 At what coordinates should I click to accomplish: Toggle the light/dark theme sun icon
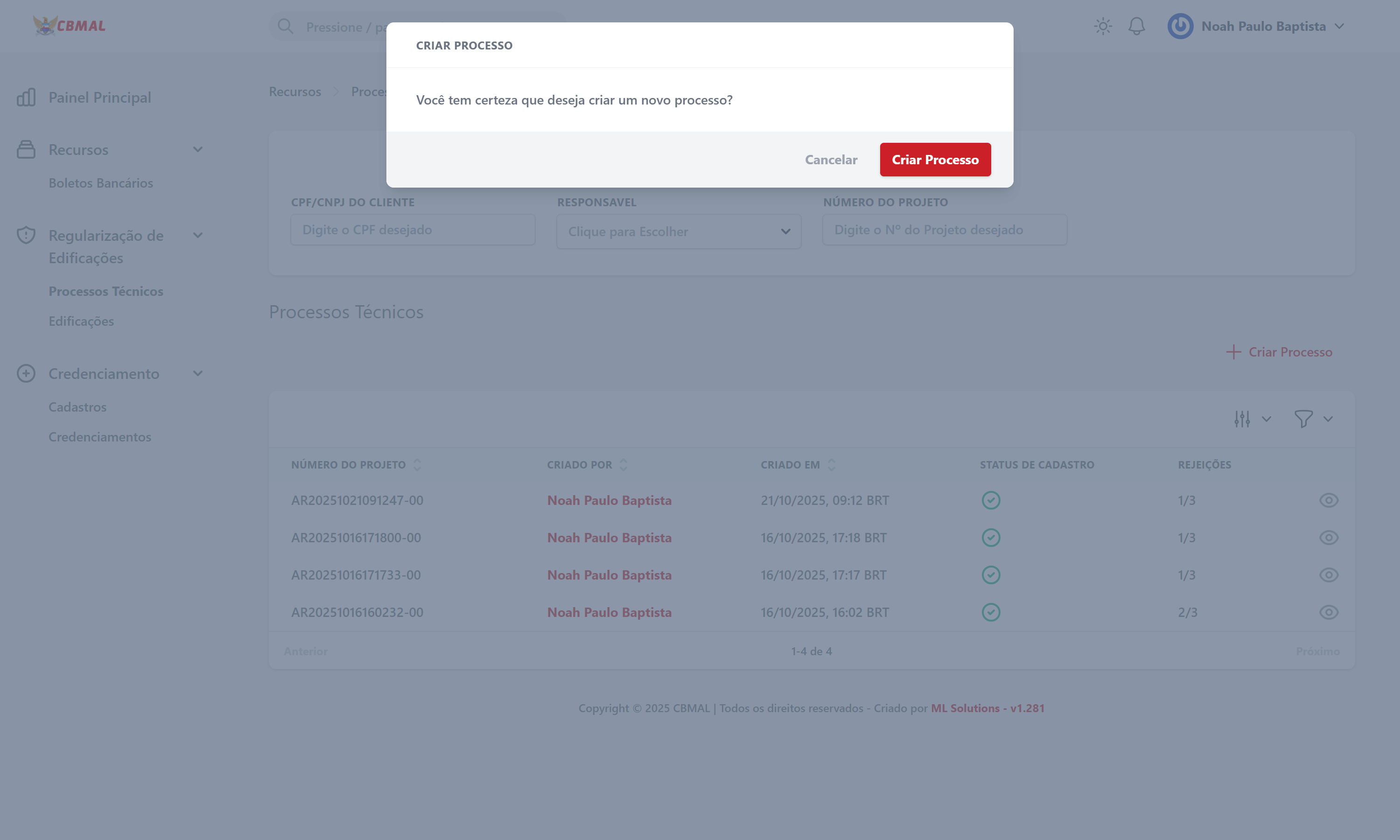pos(1103,26)
